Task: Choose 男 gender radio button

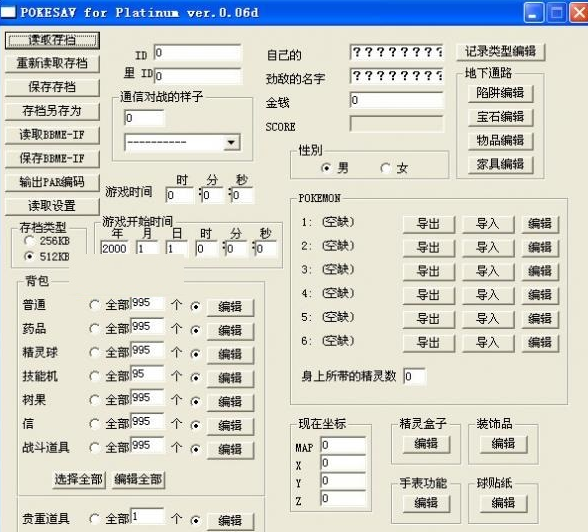Action: 326,168
